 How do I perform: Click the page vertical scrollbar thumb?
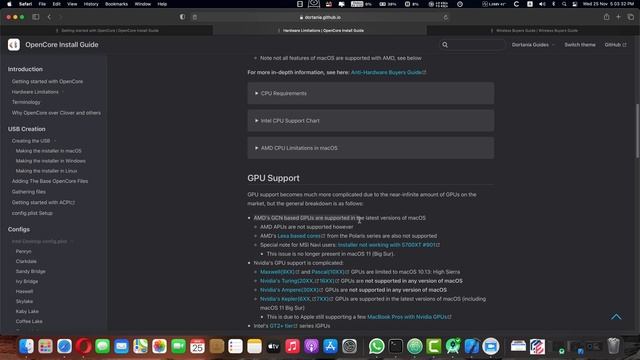pyautogui.click(x=637, y=131)
